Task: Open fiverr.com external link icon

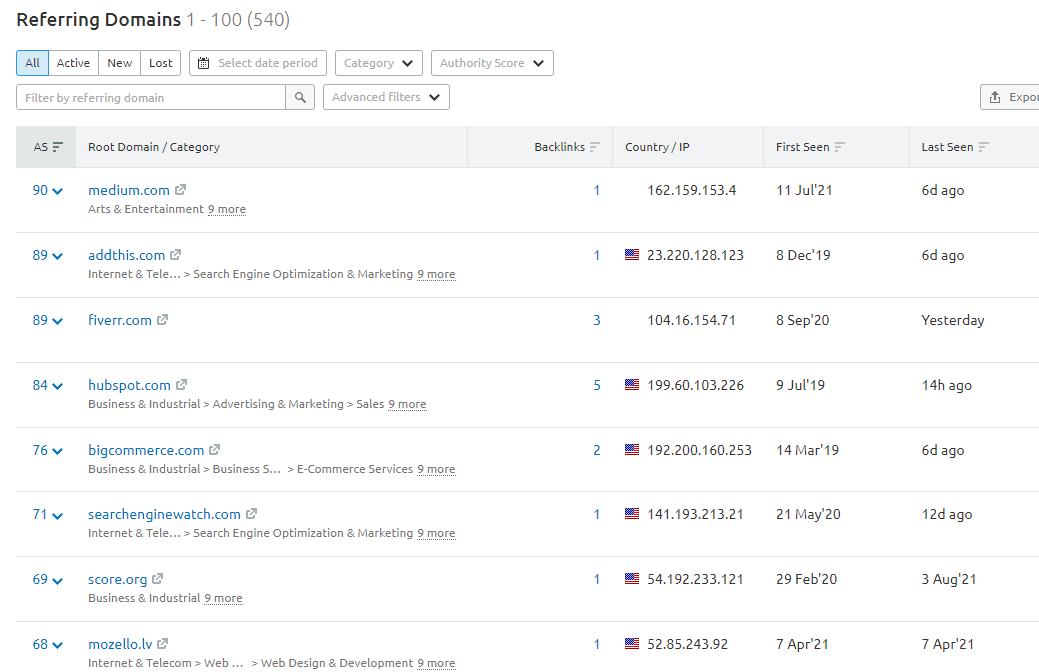Action: tap(162, 319)
